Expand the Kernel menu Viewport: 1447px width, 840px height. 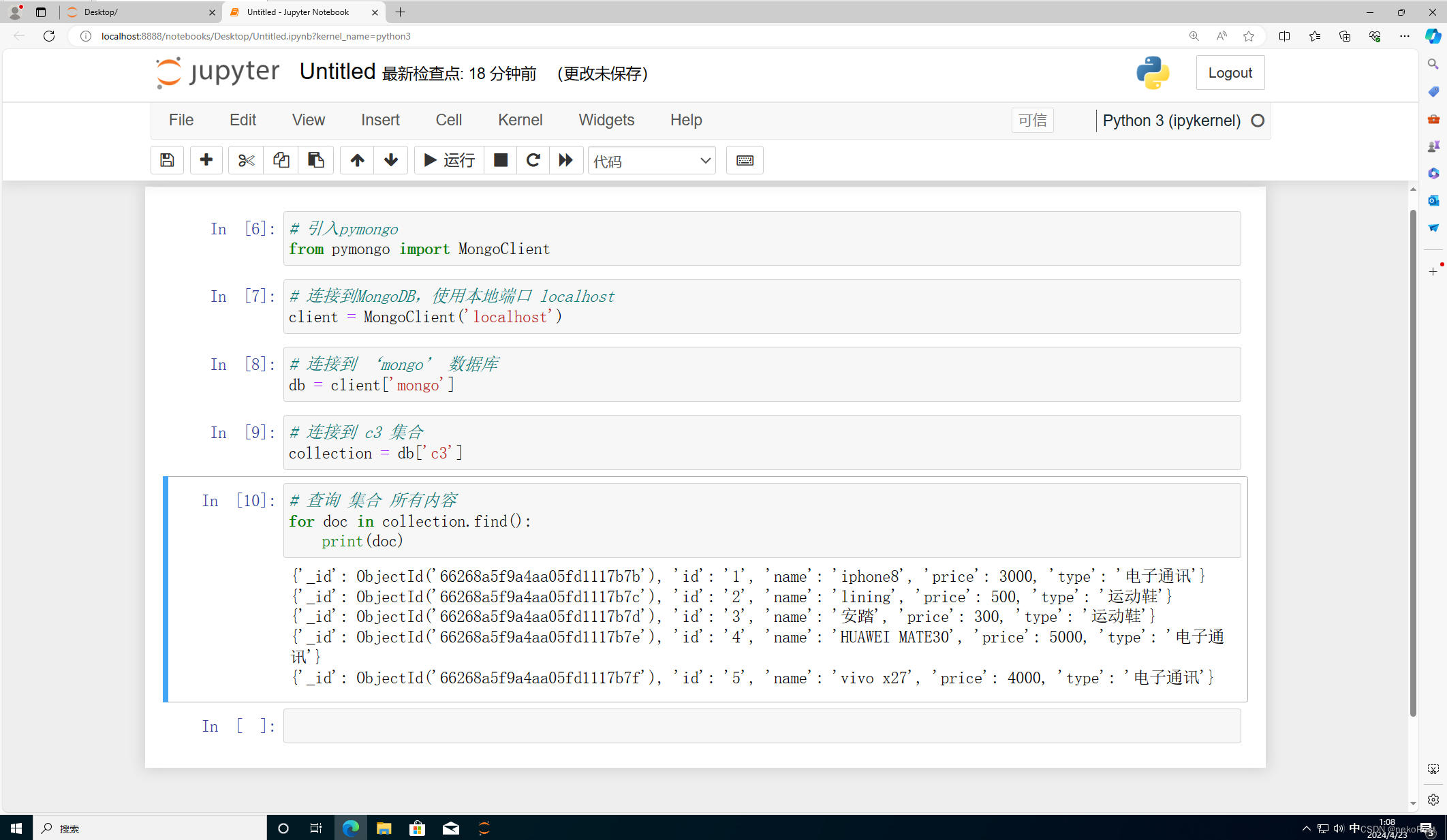tap(521, 119)
